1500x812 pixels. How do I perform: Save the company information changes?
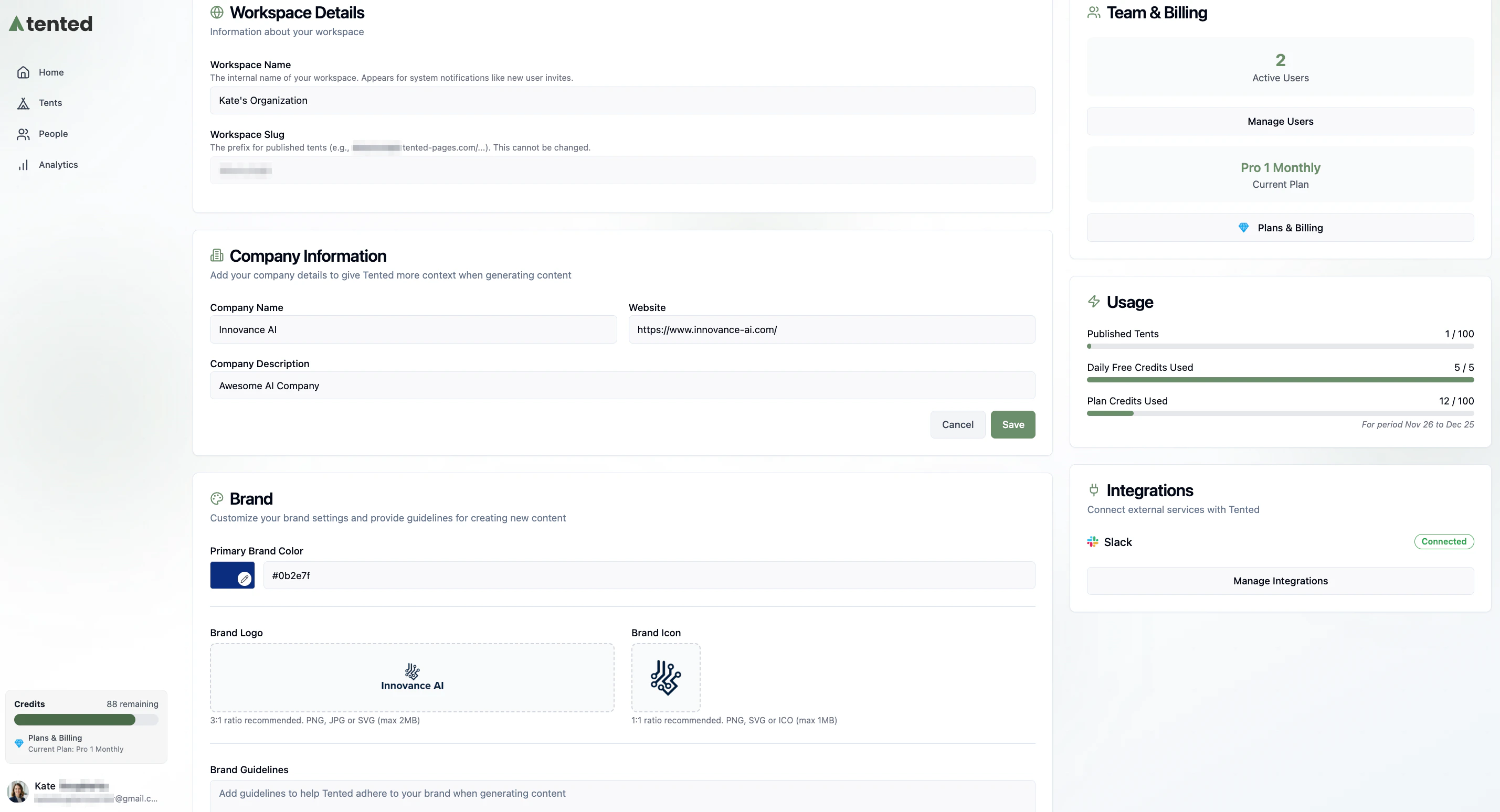pyautogui.click(x=1012, y=424)
